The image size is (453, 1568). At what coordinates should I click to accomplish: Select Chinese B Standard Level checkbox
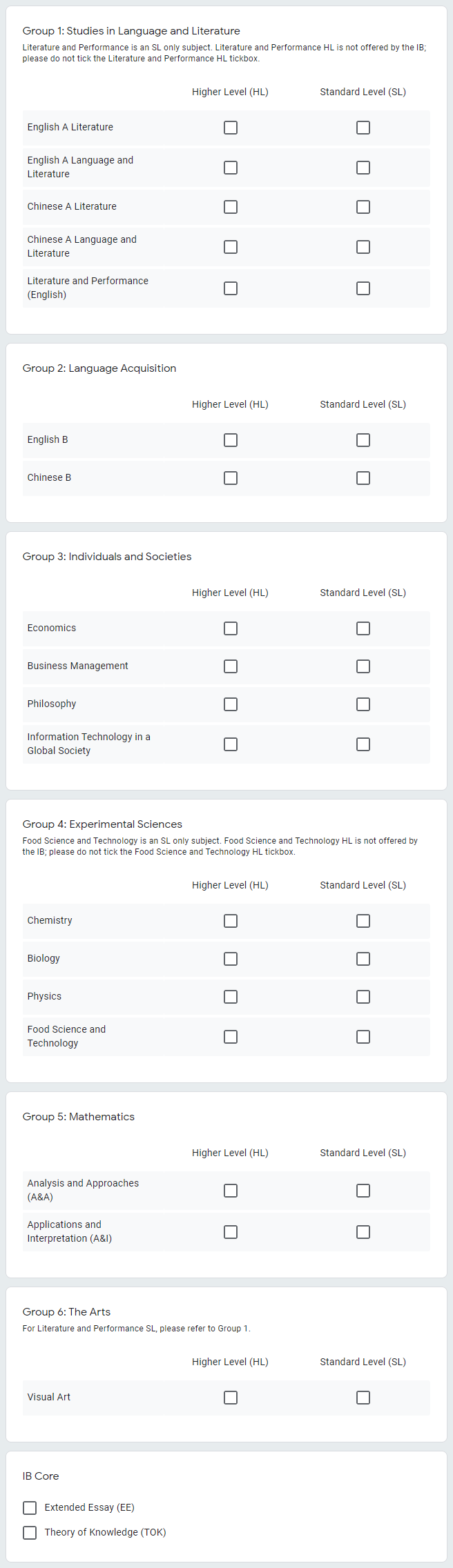363,478
